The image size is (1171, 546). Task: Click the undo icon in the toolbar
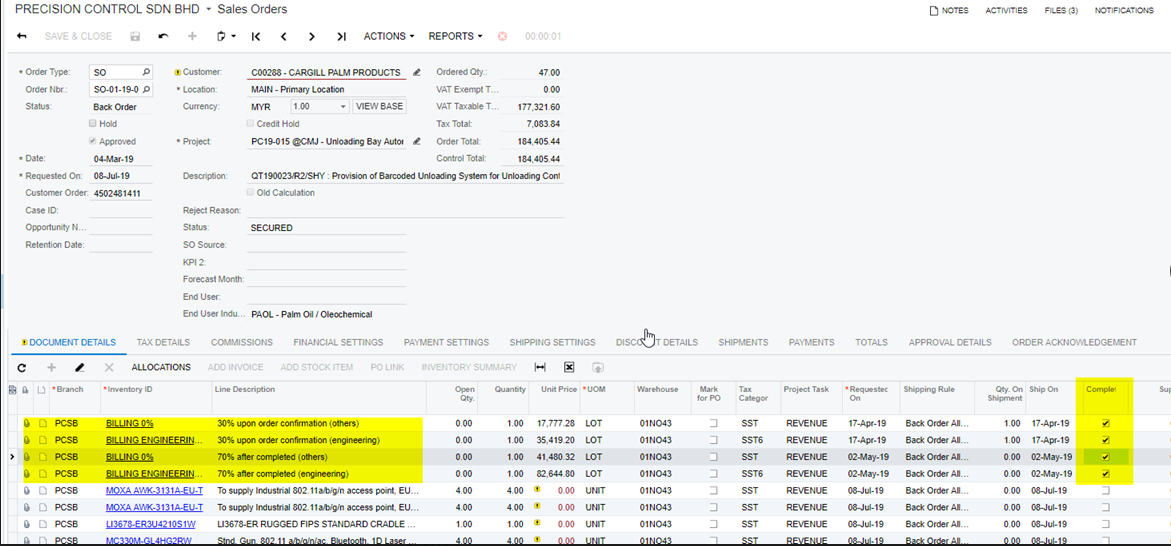[x=163, y=37]
